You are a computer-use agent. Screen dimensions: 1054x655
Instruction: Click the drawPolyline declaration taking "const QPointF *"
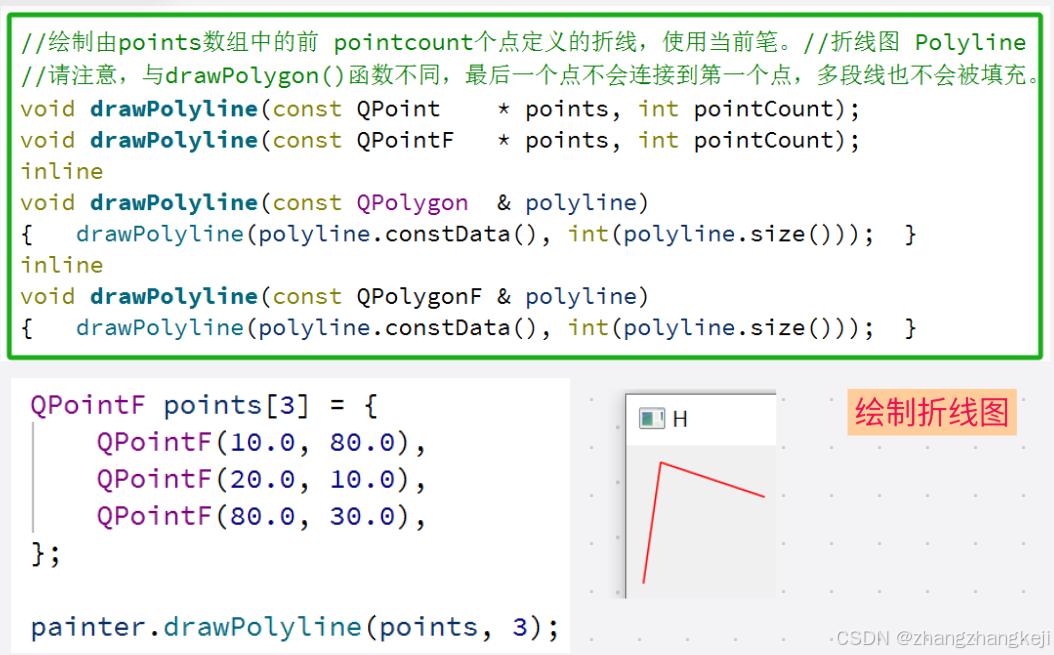coord(440,140)
